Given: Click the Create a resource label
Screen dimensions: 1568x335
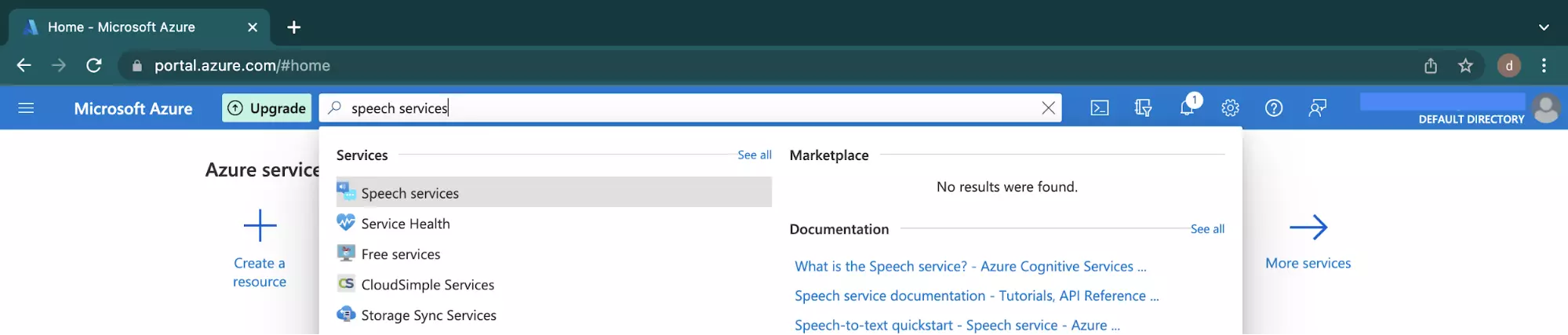Looking at the screenshot, I should pos(260,272).
